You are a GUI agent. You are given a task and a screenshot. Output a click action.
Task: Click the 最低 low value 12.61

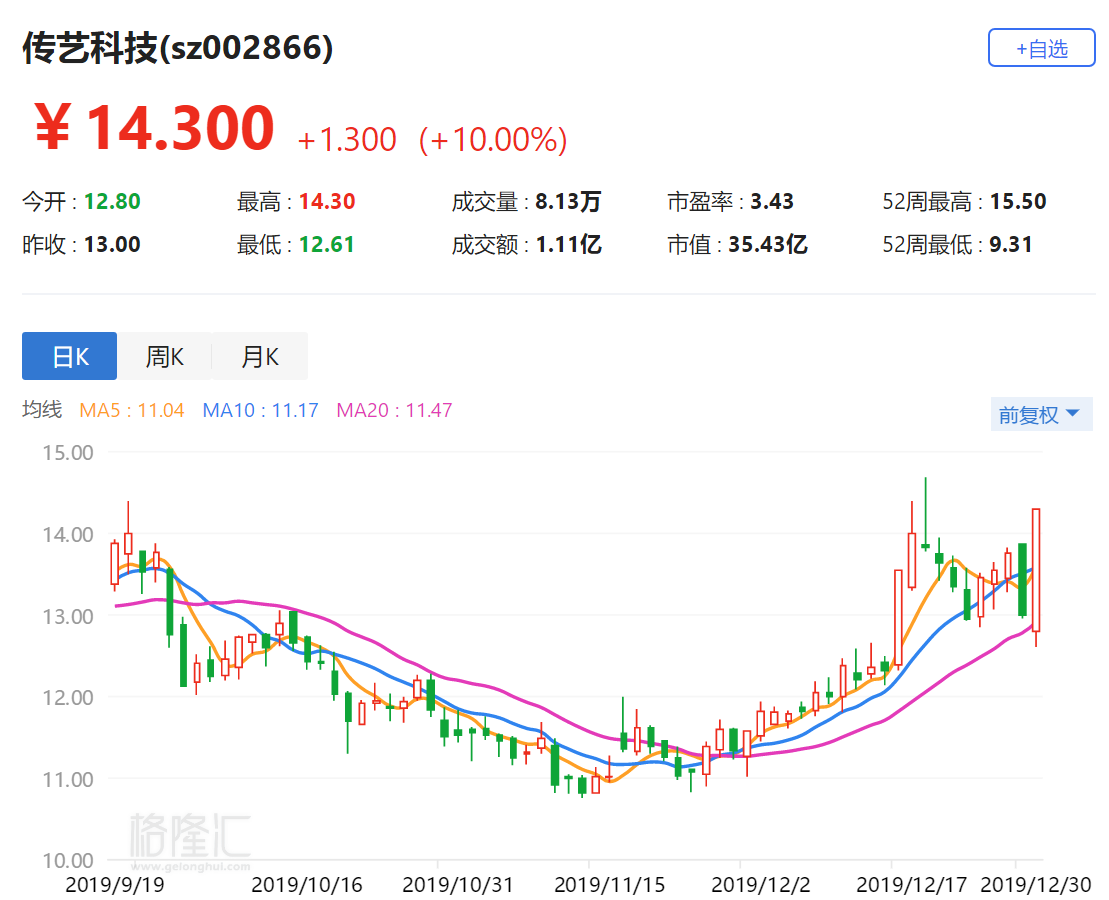[x=327, y=245]
